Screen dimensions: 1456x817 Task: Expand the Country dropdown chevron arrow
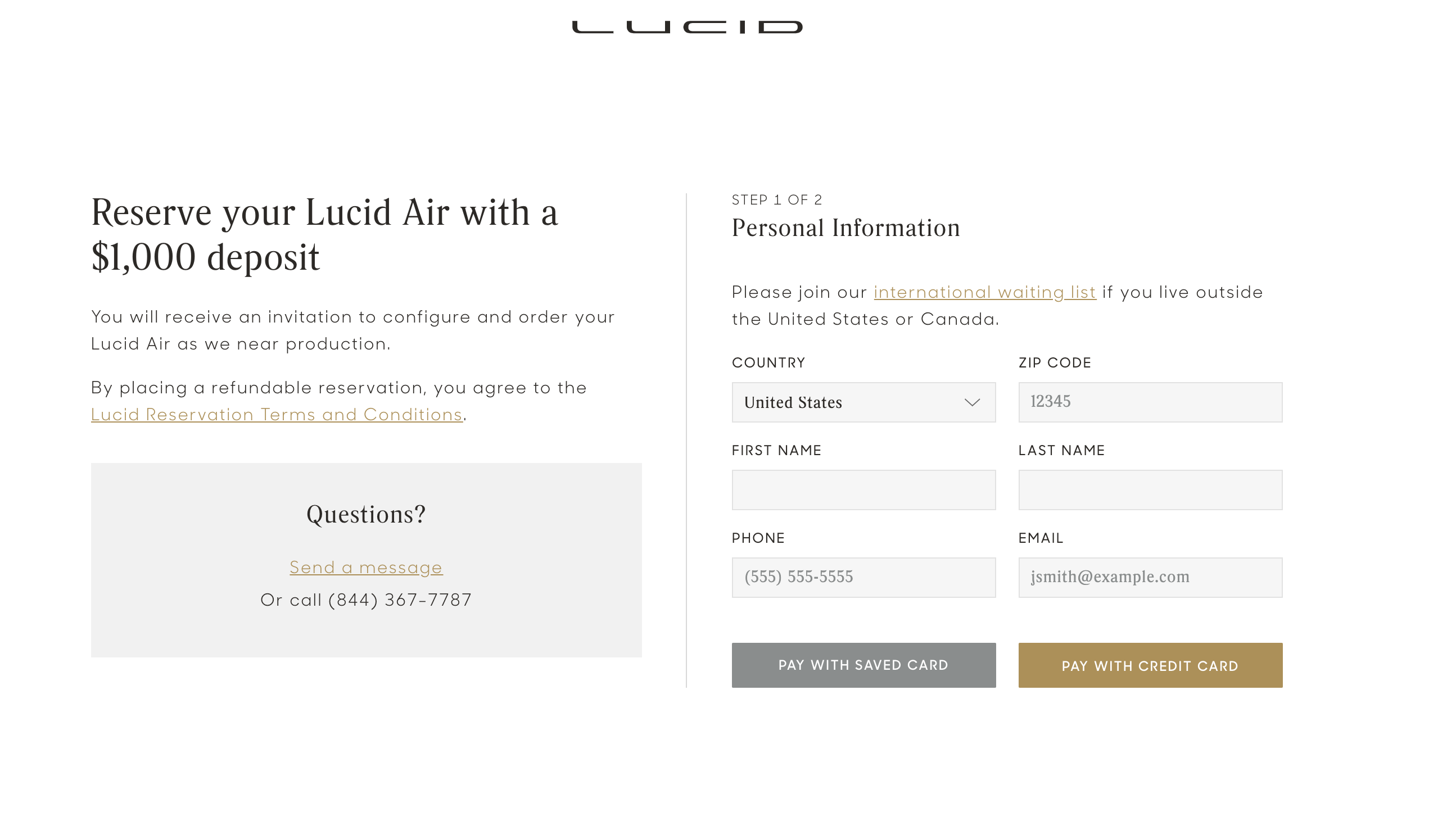click(x=971, y=402)
